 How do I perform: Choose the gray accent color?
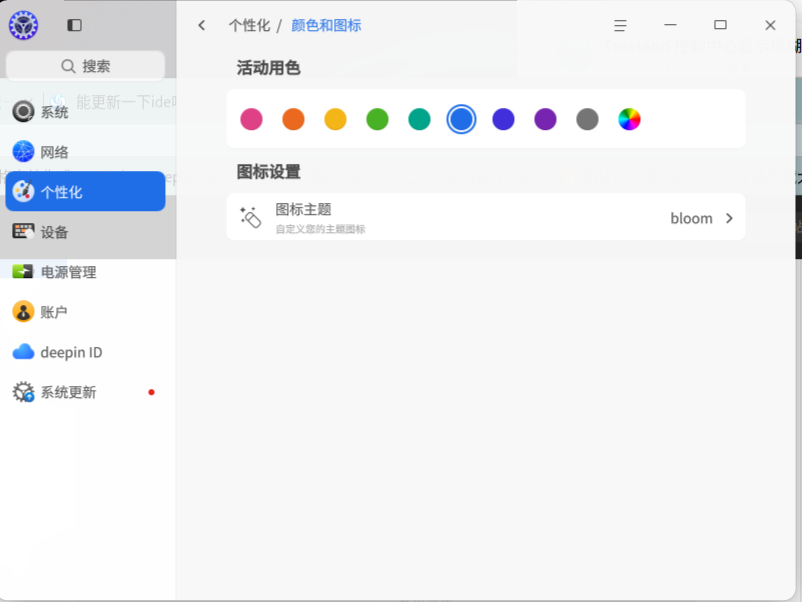(x=587, y=119)
